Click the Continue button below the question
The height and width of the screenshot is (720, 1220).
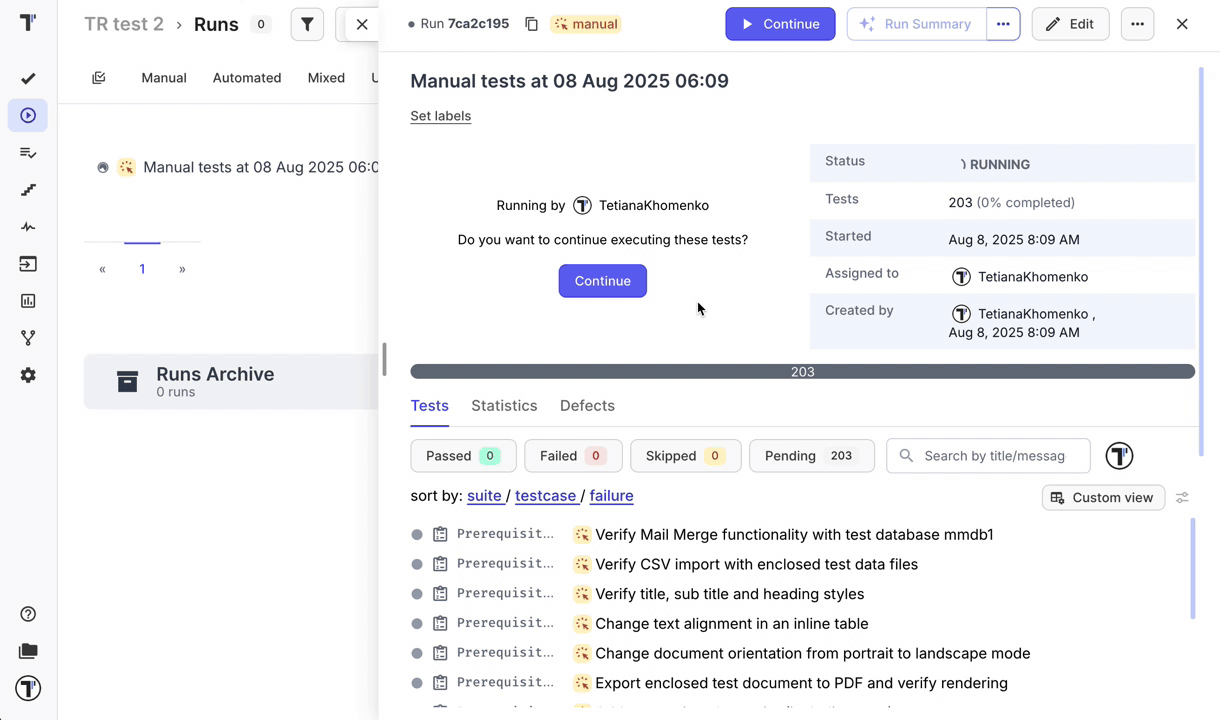coord(602,281)
